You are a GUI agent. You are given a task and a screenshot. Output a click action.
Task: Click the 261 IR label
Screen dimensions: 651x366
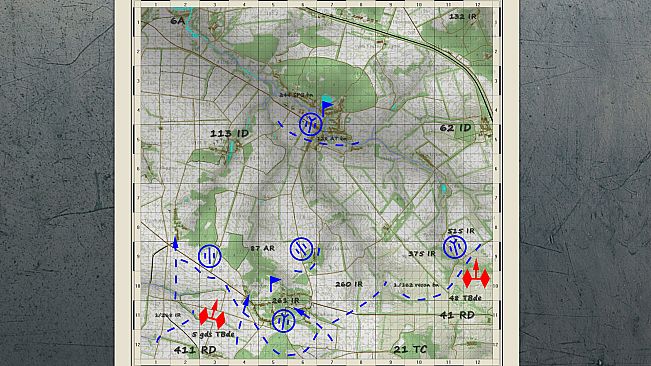pos(286,300)
